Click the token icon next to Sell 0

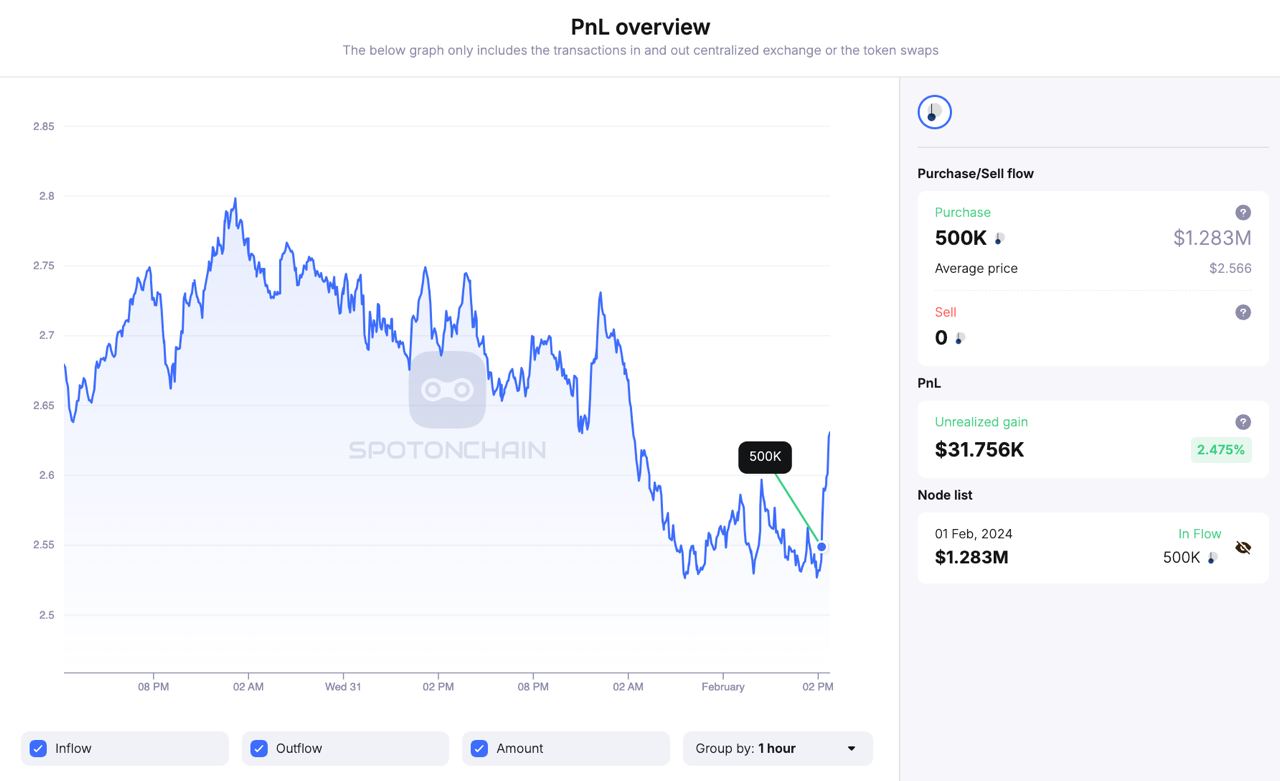[961, 338]
